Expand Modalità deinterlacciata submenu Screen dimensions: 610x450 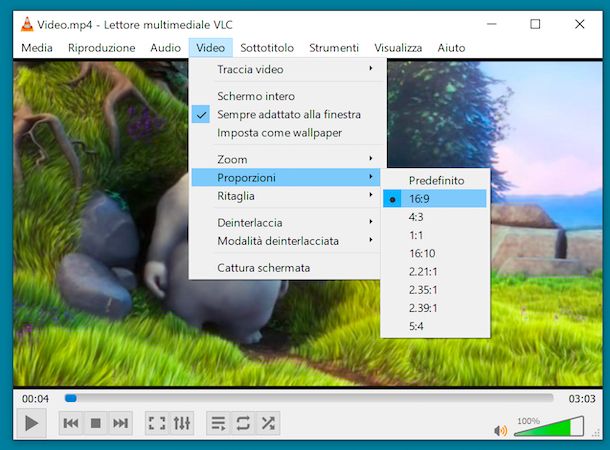285,241
